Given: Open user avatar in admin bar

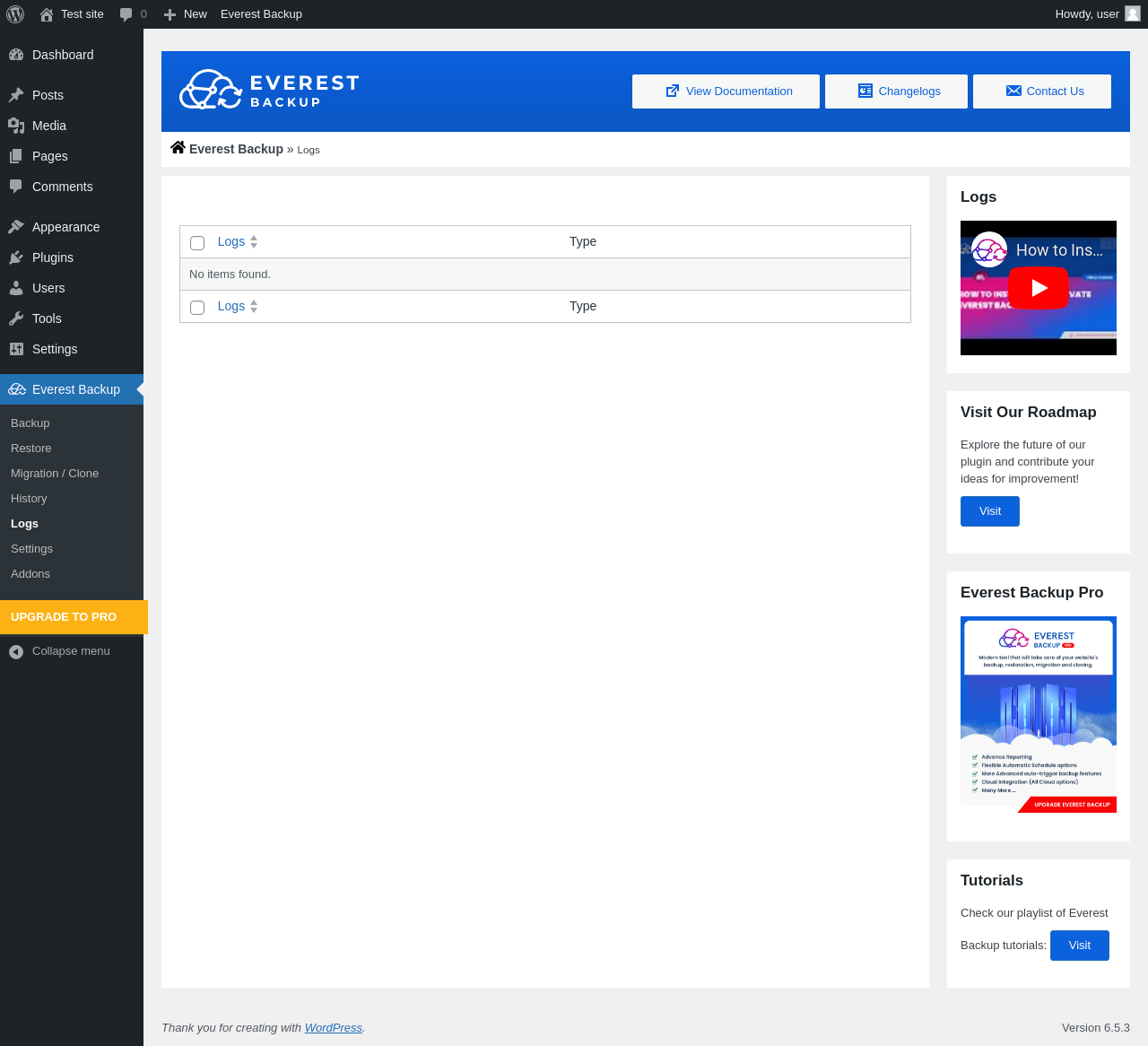Looking at the screenshot, I should pos(1133,13).
